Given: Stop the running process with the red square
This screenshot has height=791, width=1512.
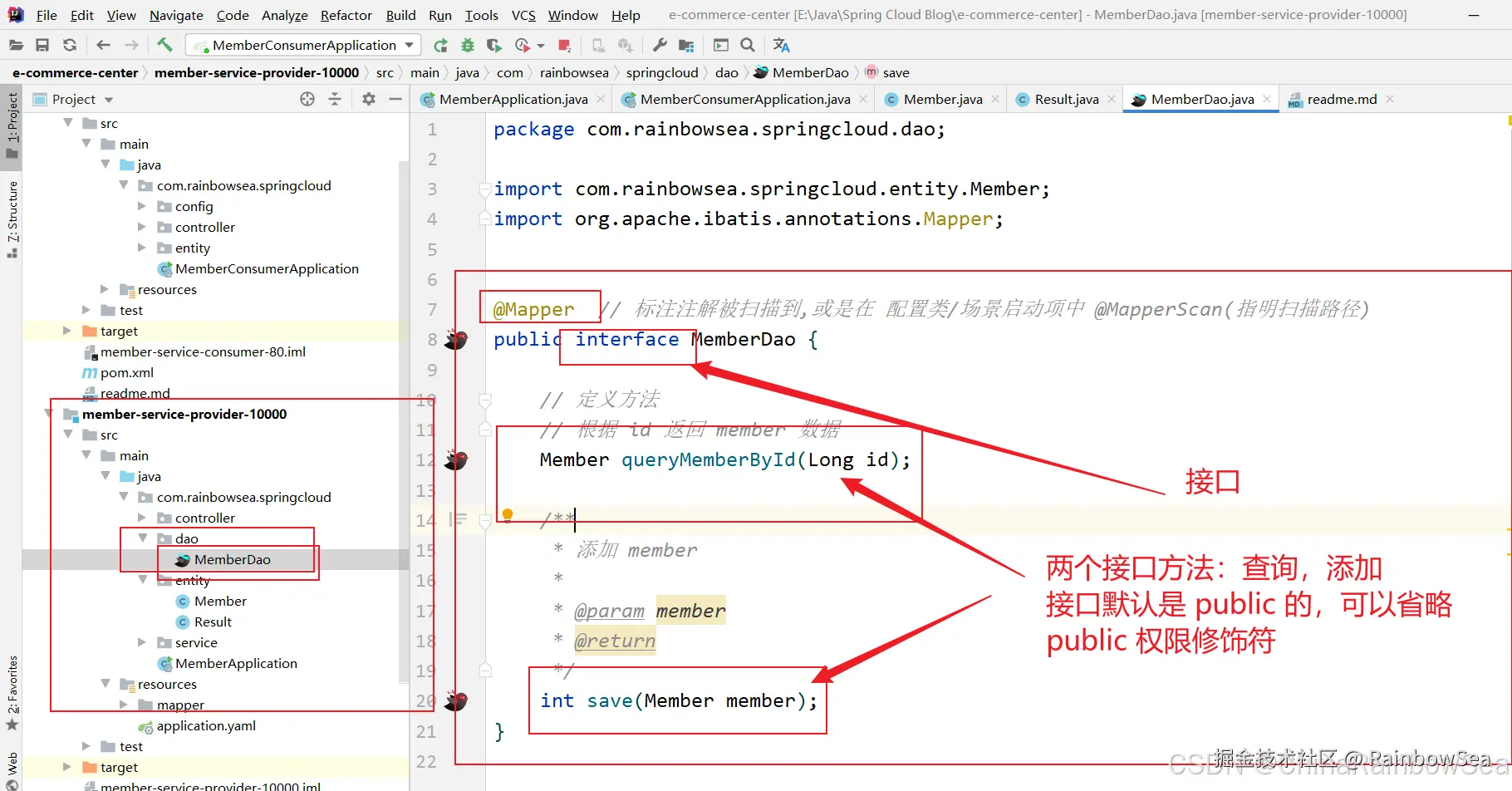Looking at the screenshot, I should pyautogui.click(x=565, y=45).
